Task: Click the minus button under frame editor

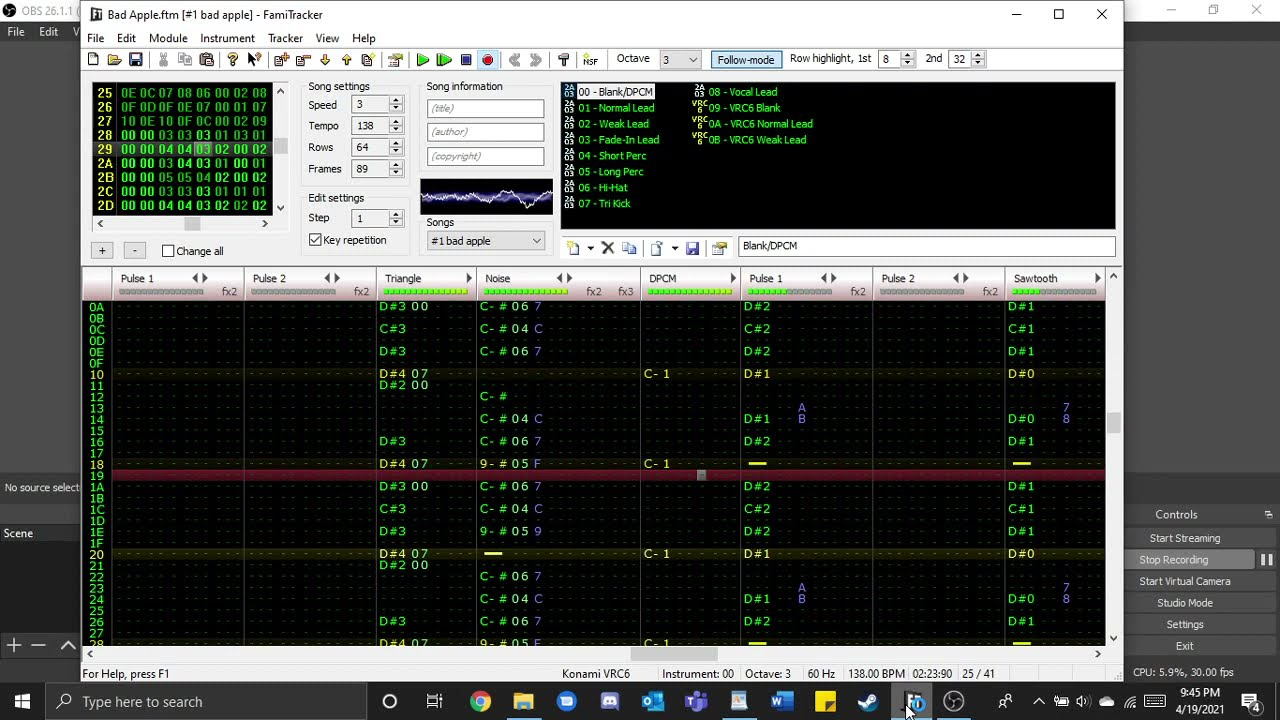Action: (x=135, y=250)
